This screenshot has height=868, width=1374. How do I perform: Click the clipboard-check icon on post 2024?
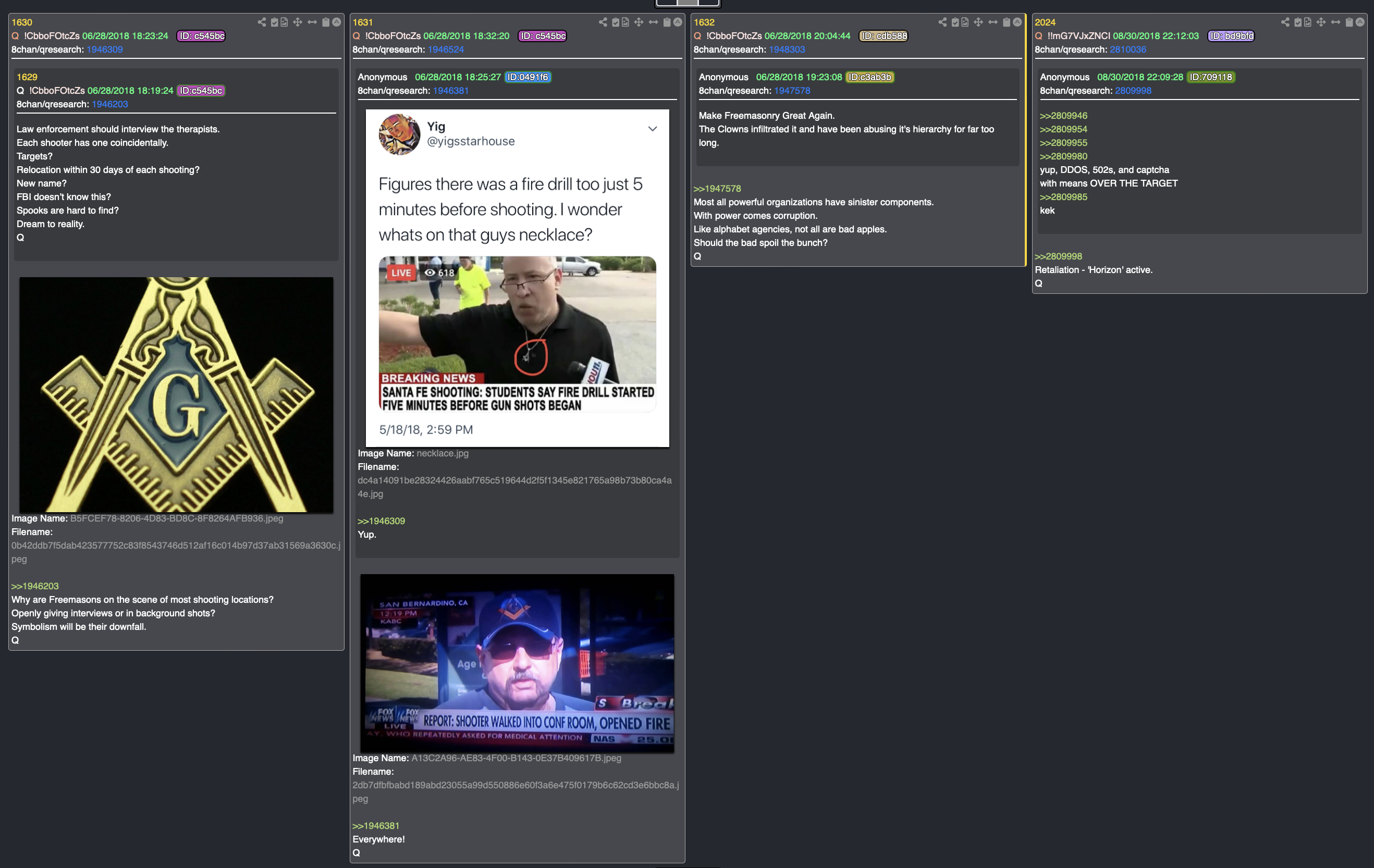pos(1298,22)
